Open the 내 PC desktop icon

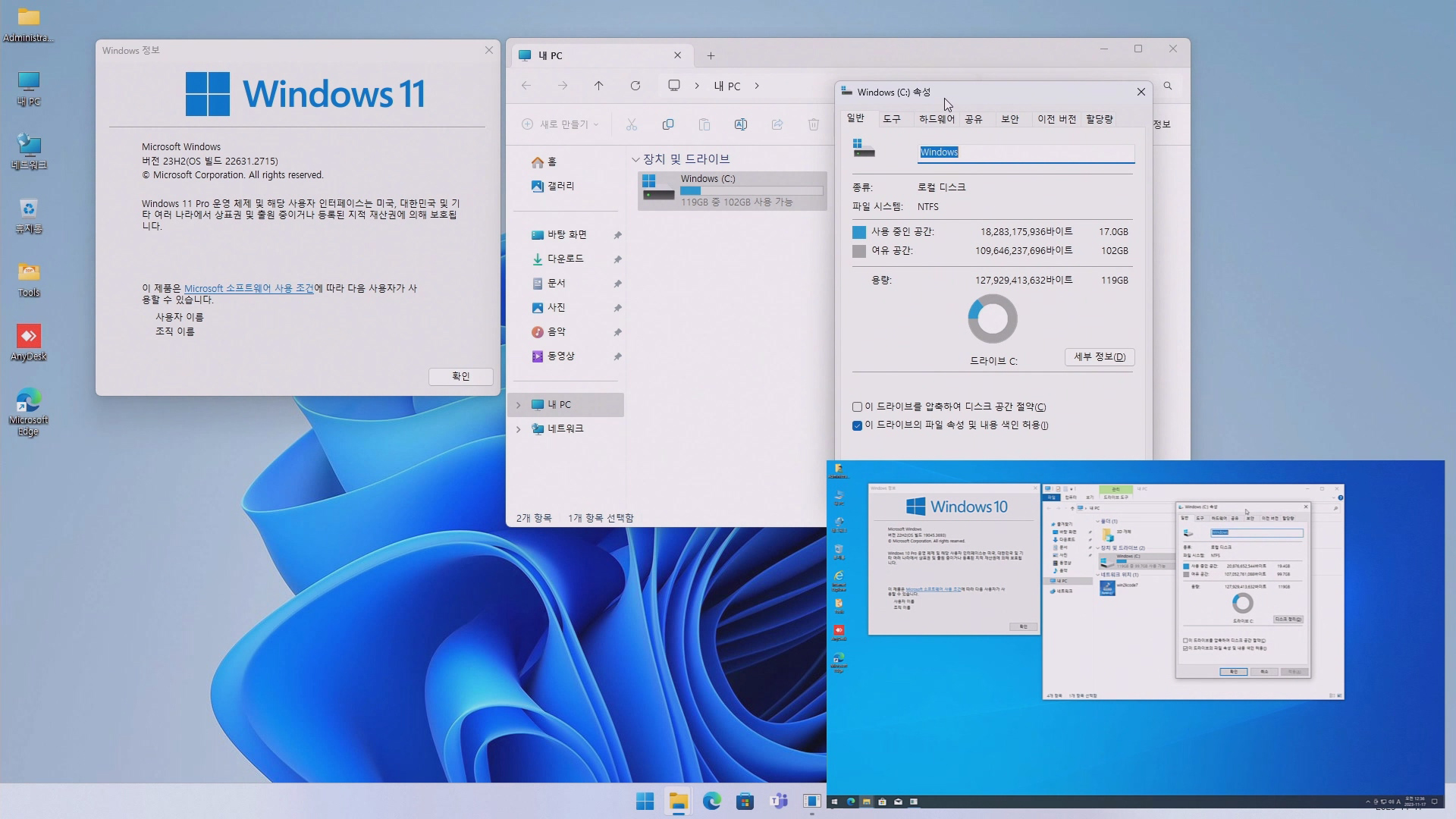(x=28, y=89)
